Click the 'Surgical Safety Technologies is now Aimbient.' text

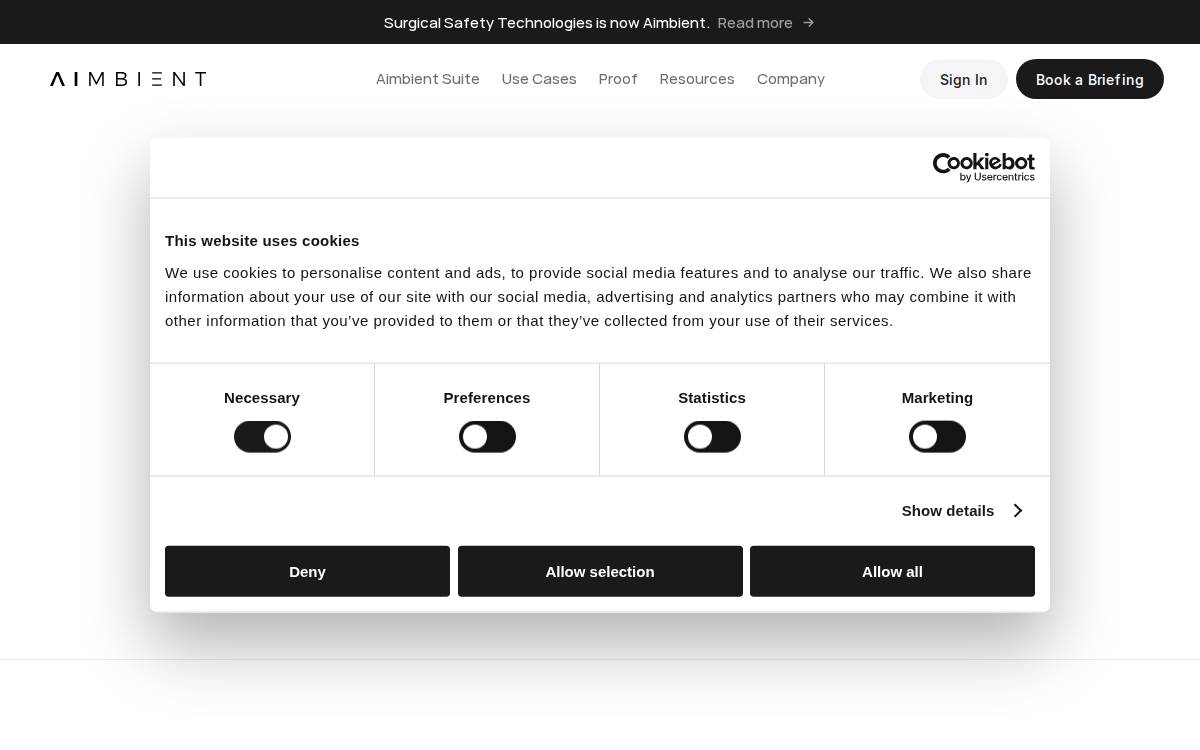point(547,23)
